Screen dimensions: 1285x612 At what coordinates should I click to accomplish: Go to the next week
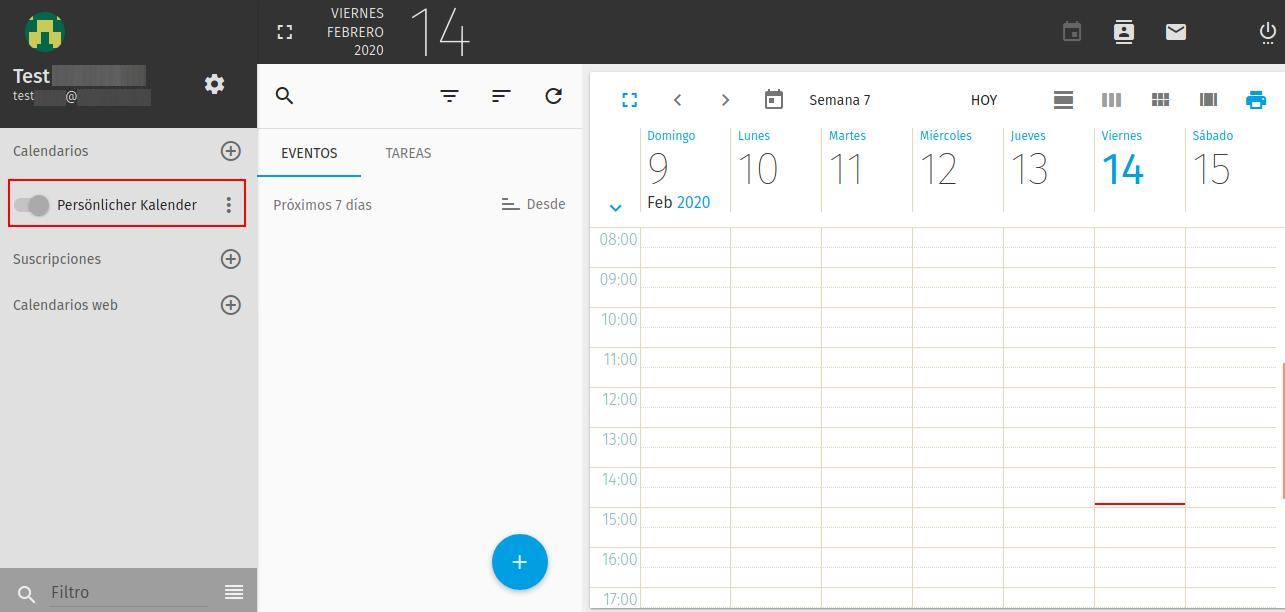click(x=725, y=100)
